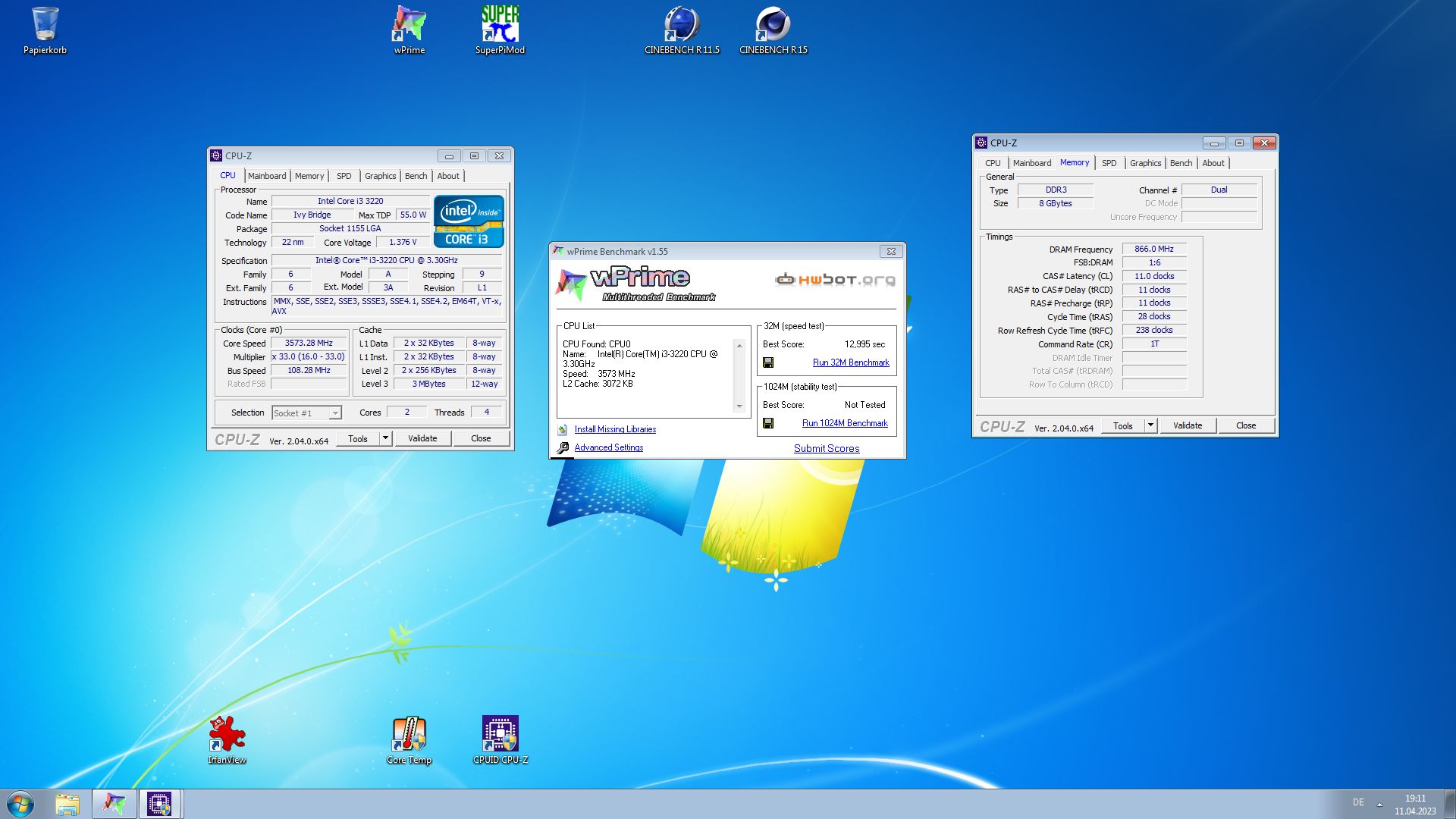Click the left CPU-Z window title bar icon
1456x819 pixels.
(216, 155)
